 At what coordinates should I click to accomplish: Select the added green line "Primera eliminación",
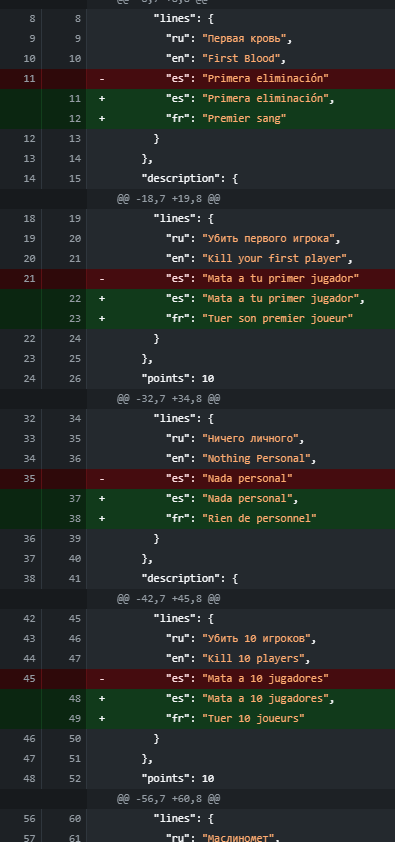tap(198, 99)
